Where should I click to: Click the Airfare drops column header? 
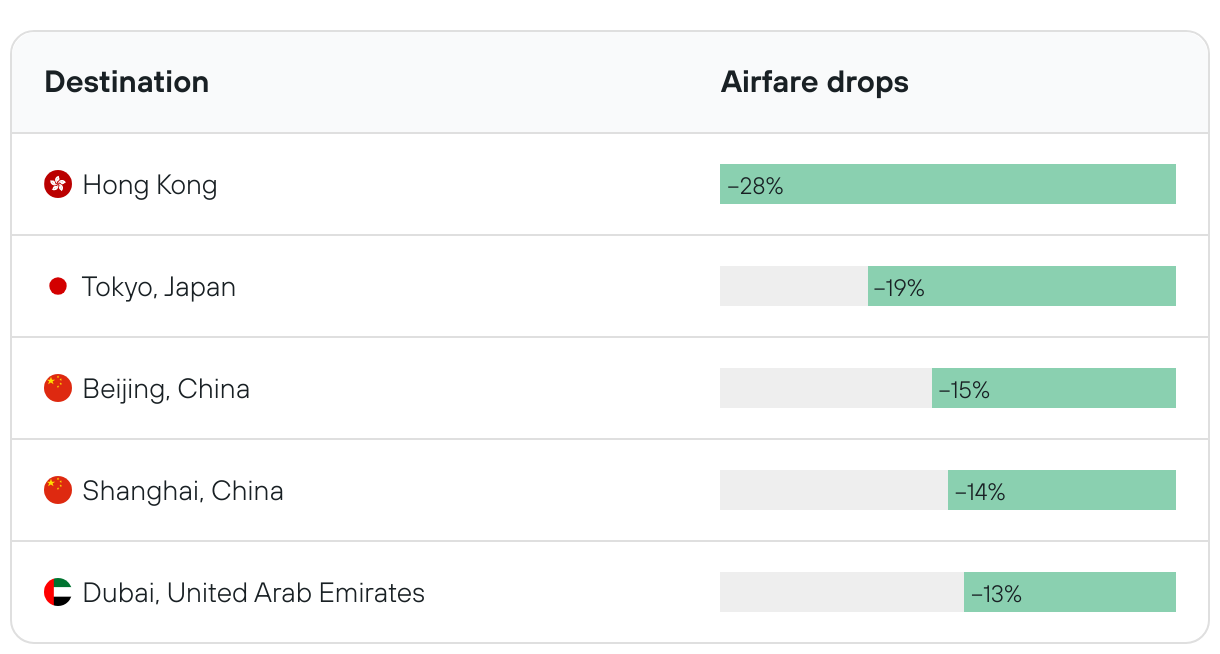point(814,82)
